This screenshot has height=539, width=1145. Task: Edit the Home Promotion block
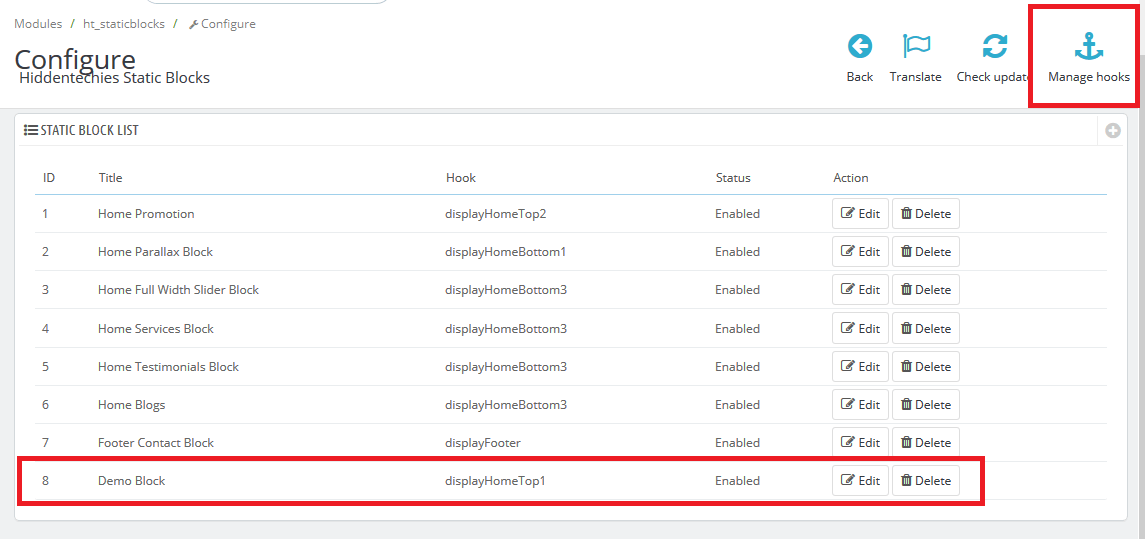(x=860, y=214)
